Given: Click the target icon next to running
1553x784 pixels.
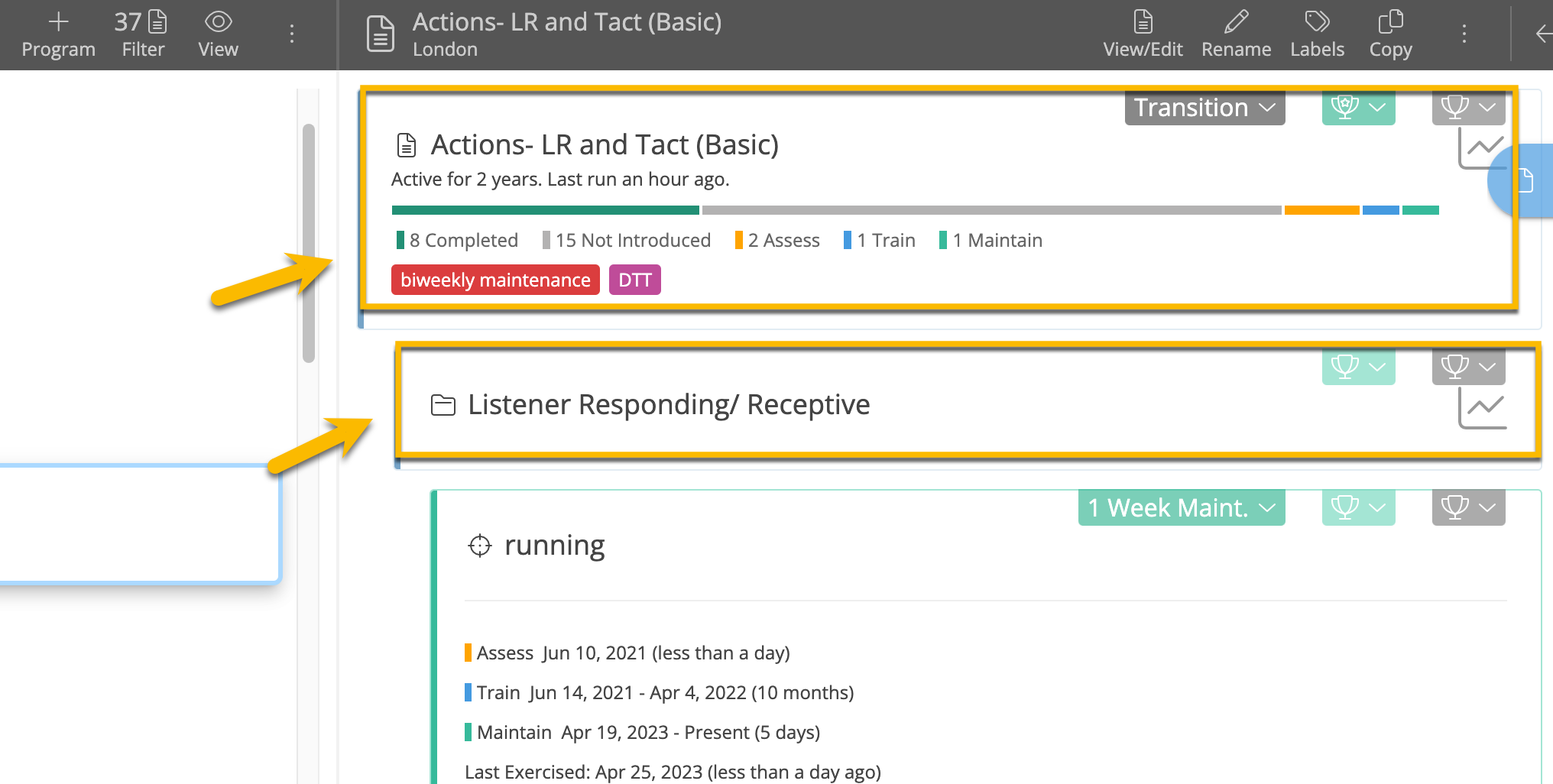Looking at the screenshot, I should coord(478,545).
